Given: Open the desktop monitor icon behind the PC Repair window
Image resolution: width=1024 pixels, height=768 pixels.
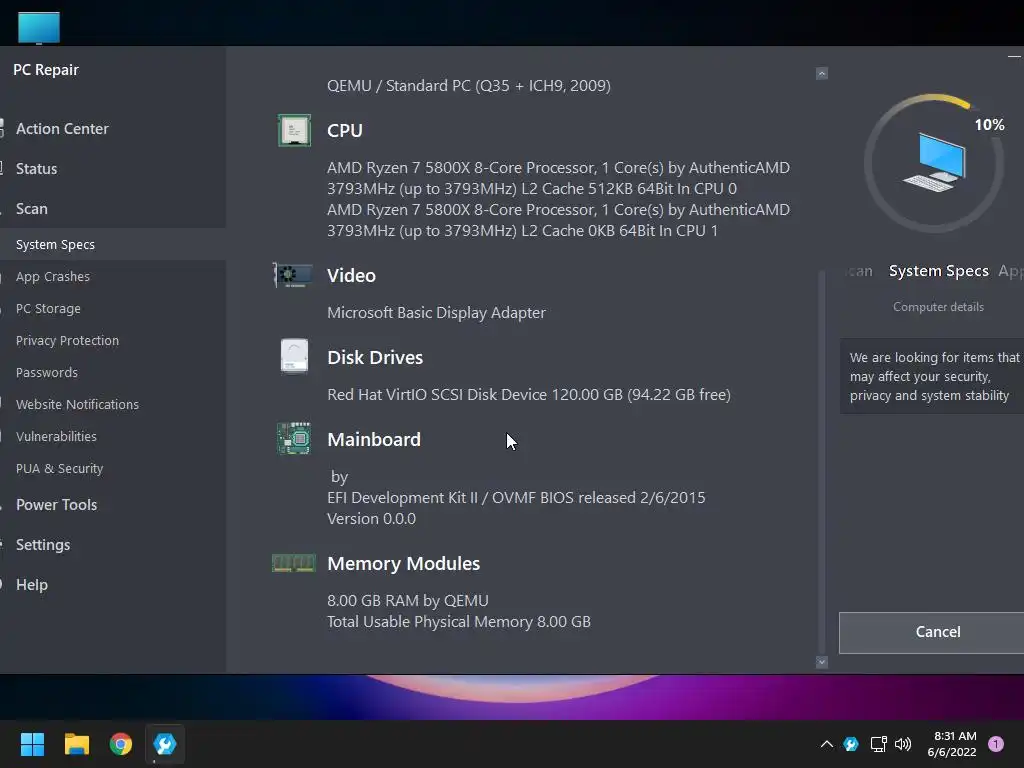Looking at the screenshot, I should 39,28.
